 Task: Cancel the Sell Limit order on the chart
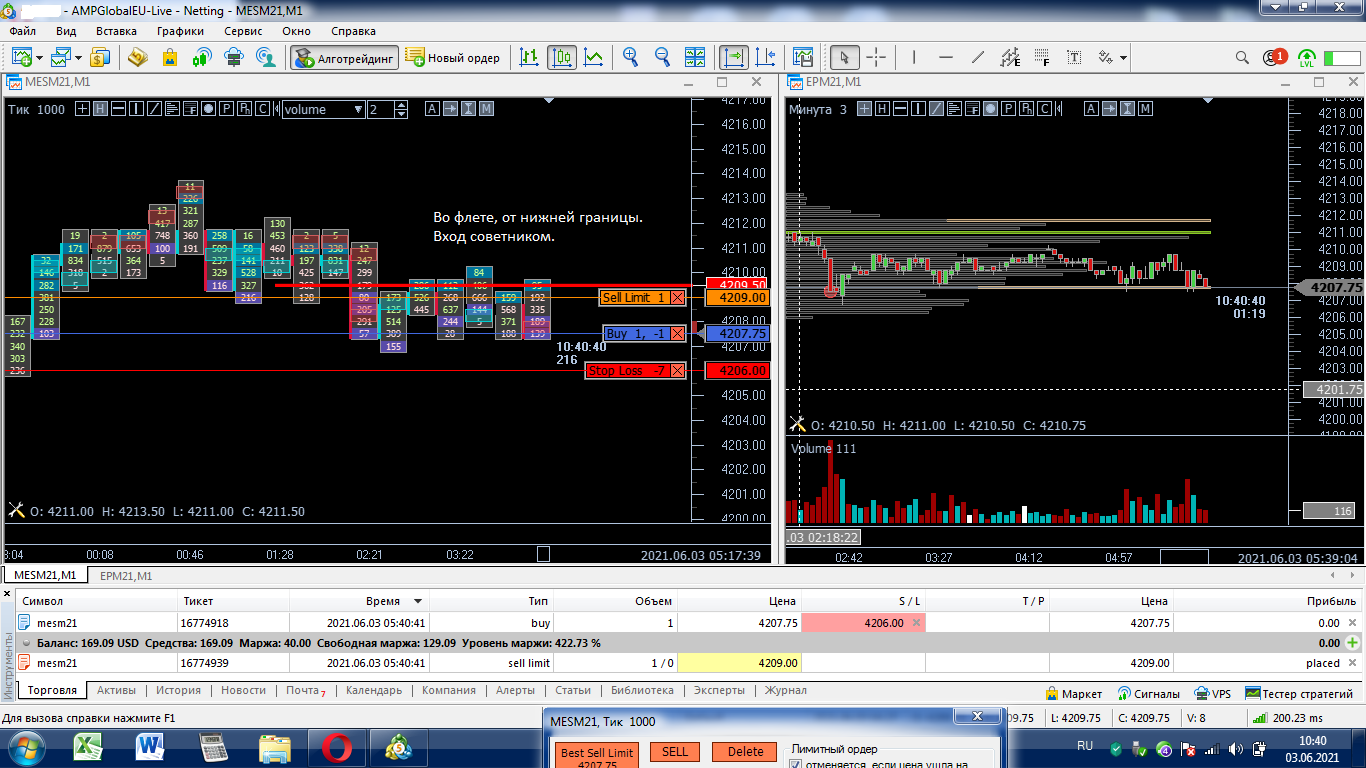pos(678,298)
